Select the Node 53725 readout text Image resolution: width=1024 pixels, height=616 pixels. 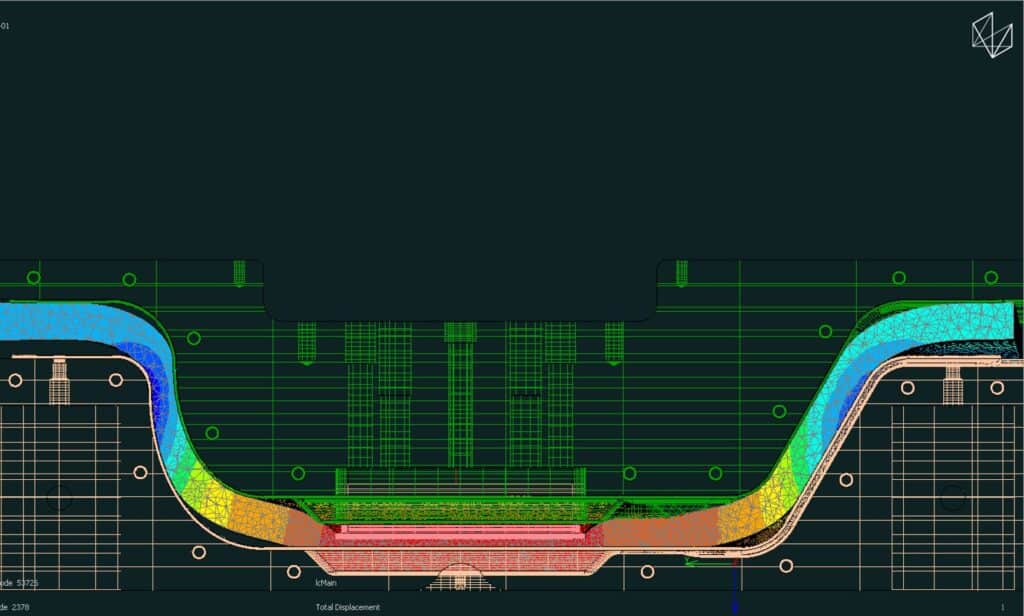pos(20,582)
